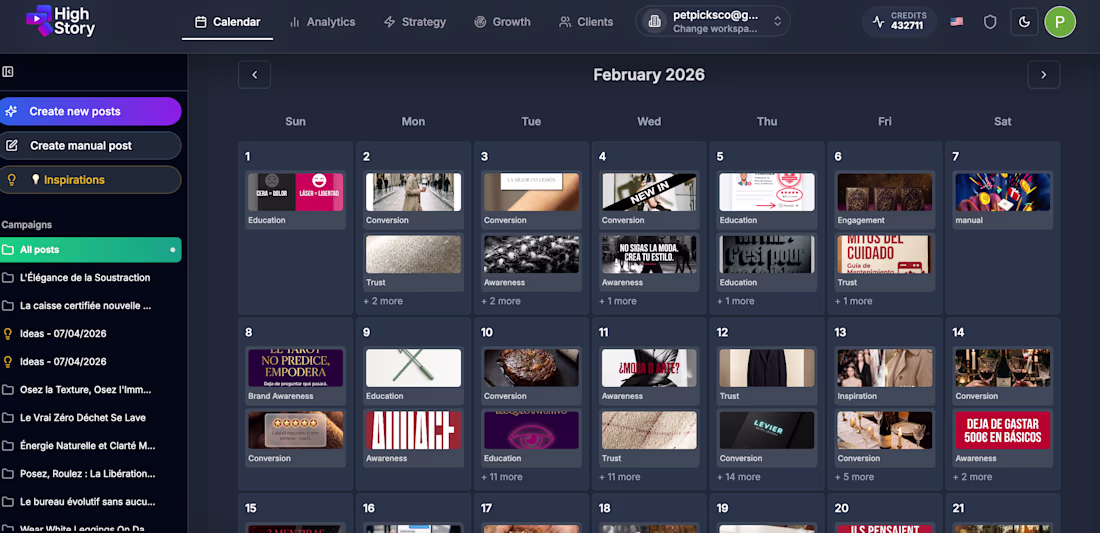Screen dimensions: 1100x533
Task: Open the shield security icon
Action: [x=990, y=22]
